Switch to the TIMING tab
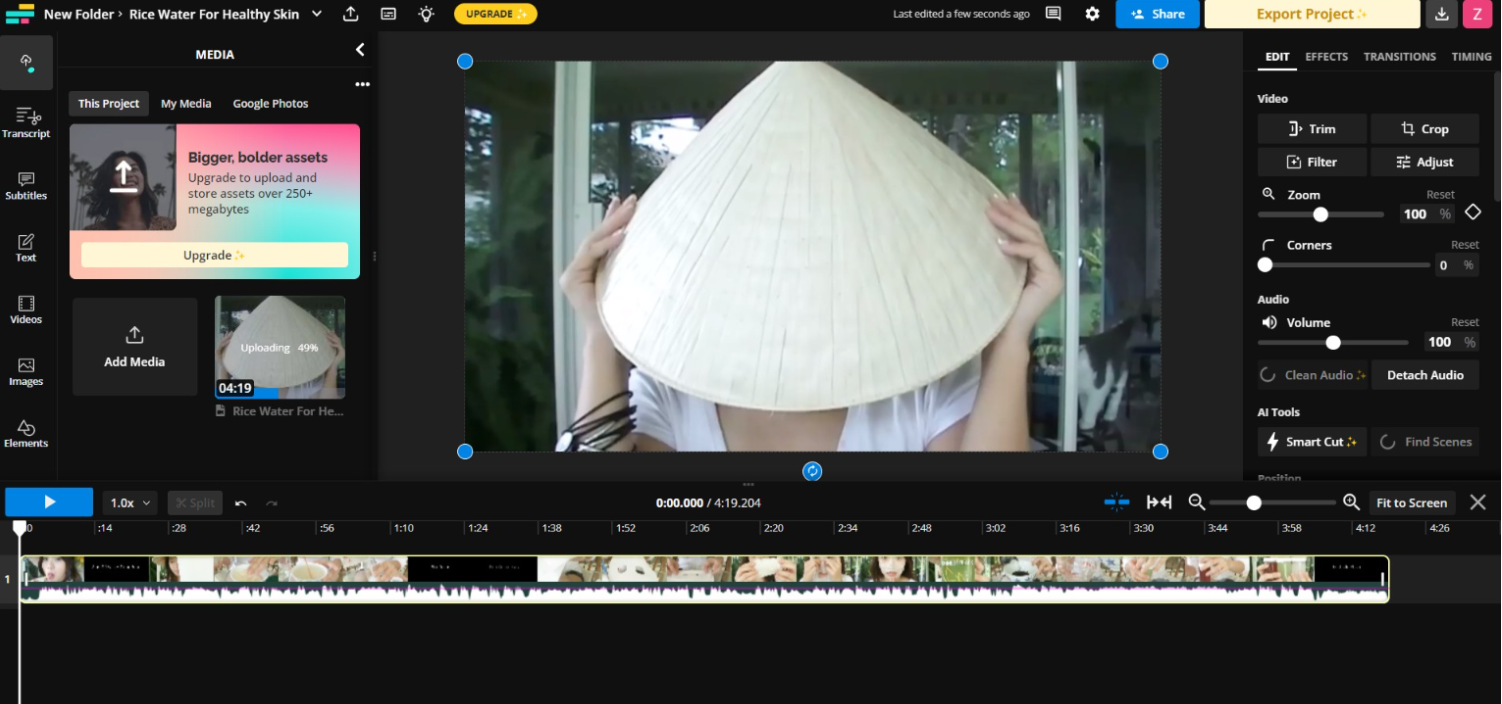This screenshot has width=1502, height=704. [x=1471, y=57]
